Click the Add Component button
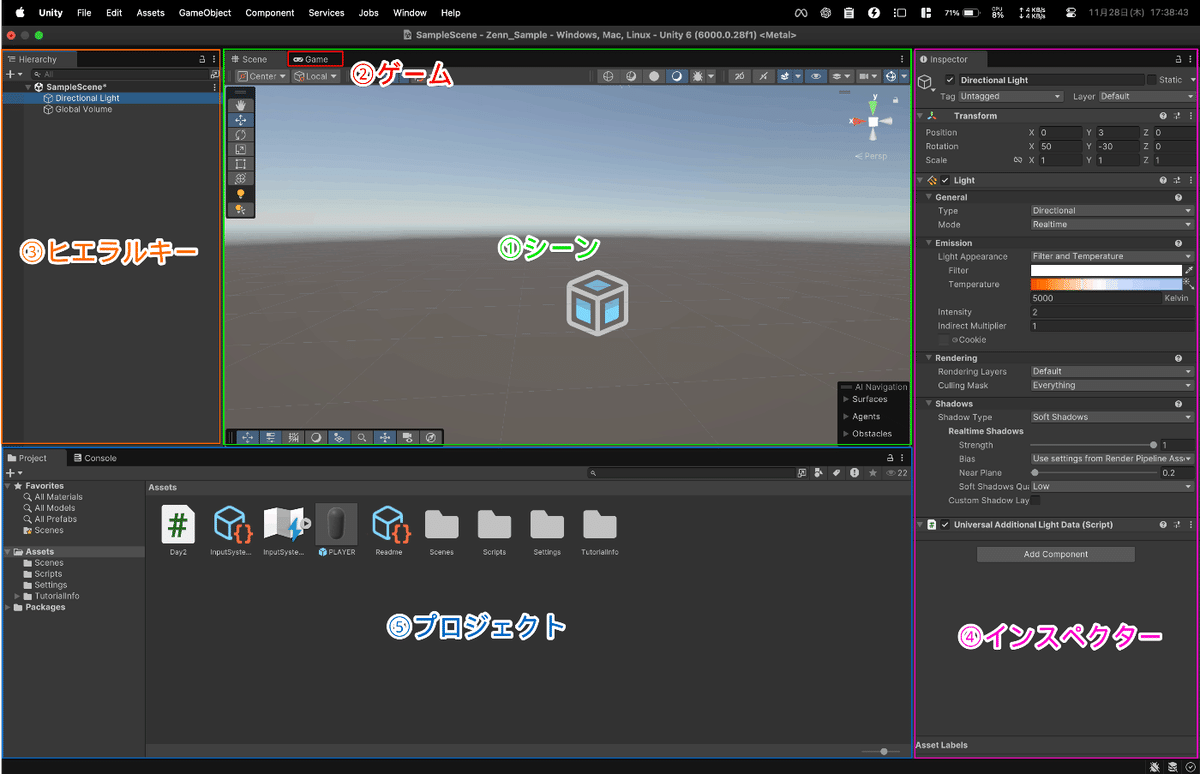 coord(1055,553)
